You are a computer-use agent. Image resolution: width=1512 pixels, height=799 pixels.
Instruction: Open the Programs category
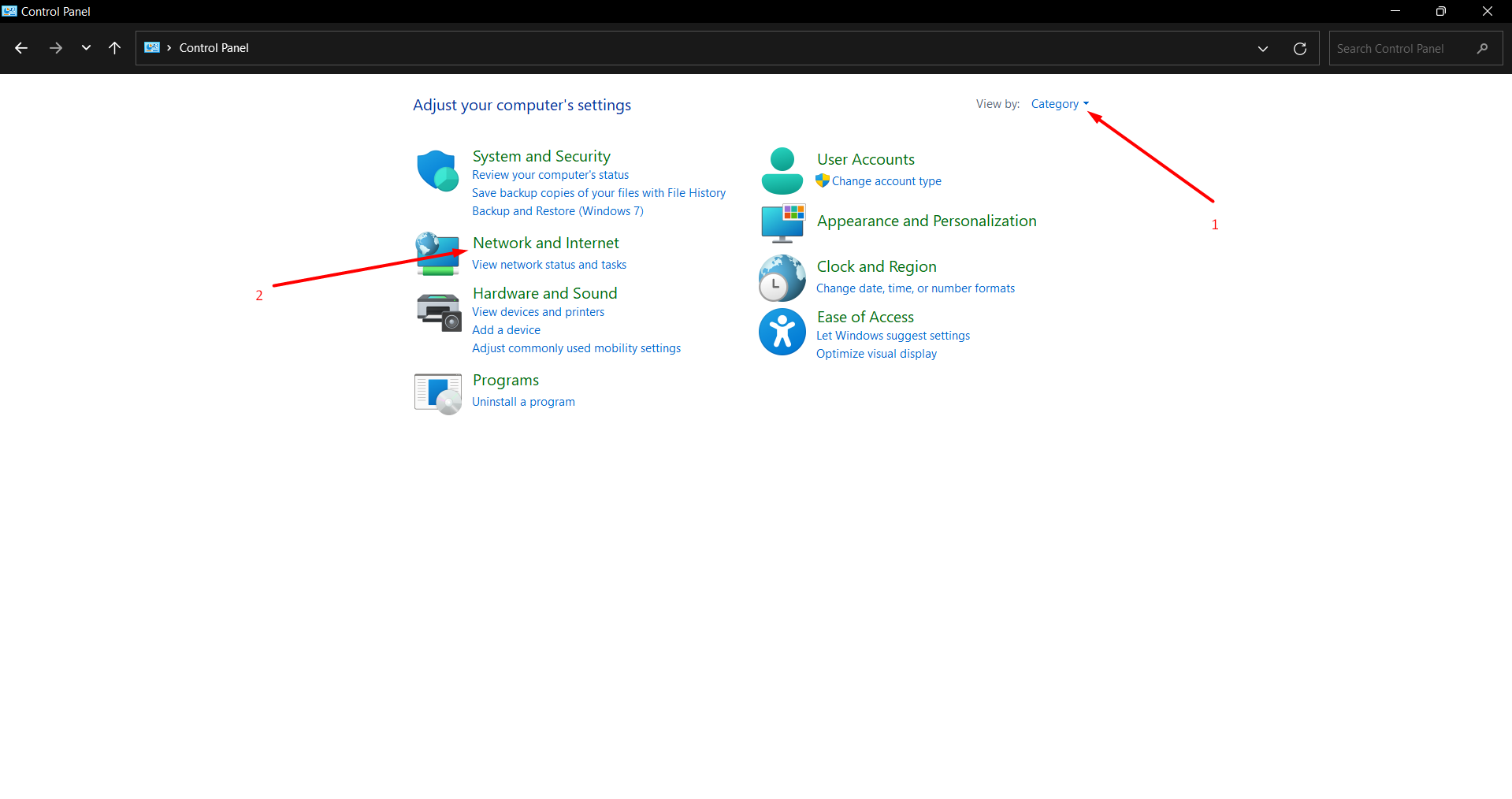pos(506,380)
